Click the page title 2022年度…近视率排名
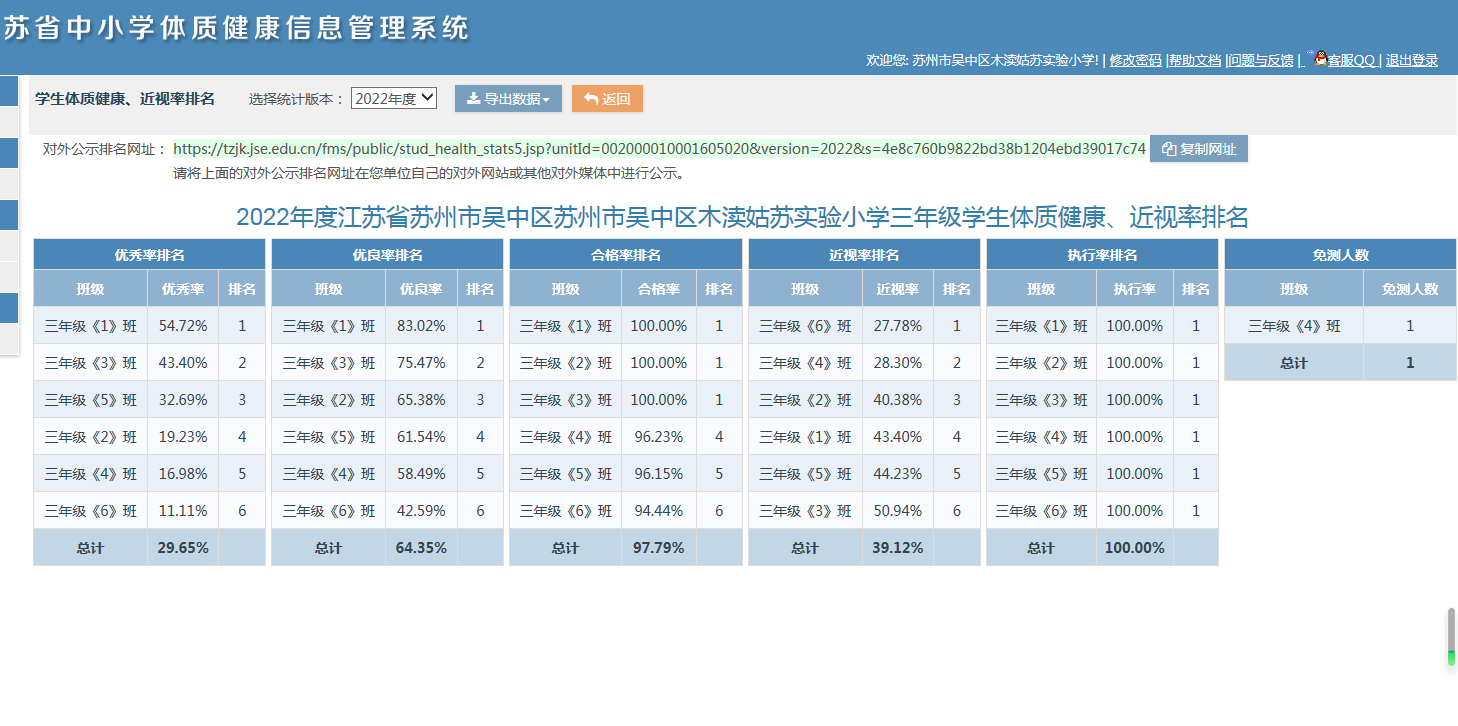The image size is (1458, 726). click(x=742, y=217)
